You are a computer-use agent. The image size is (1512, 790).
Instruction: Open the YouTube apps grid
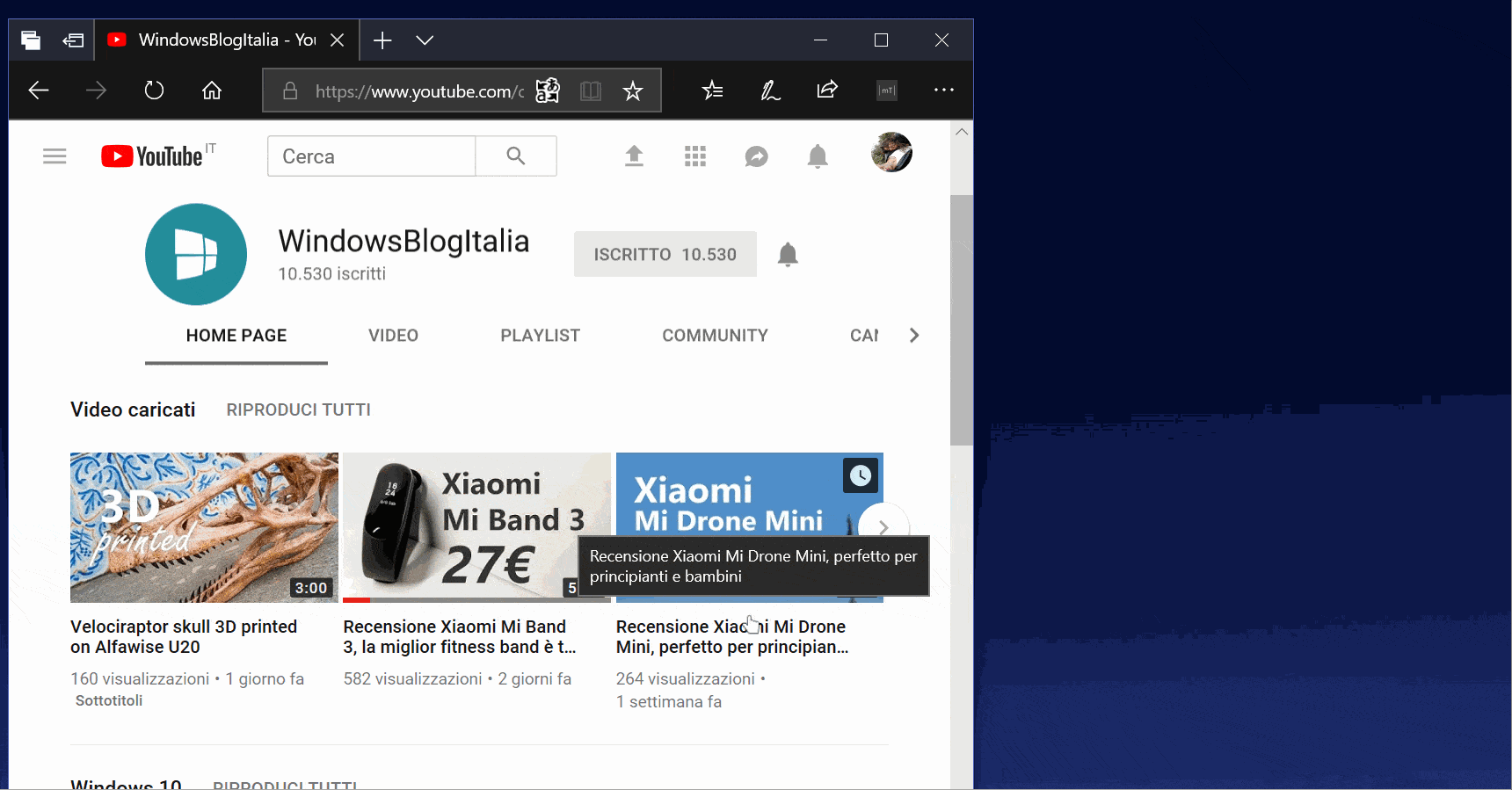tap(695, 156)
